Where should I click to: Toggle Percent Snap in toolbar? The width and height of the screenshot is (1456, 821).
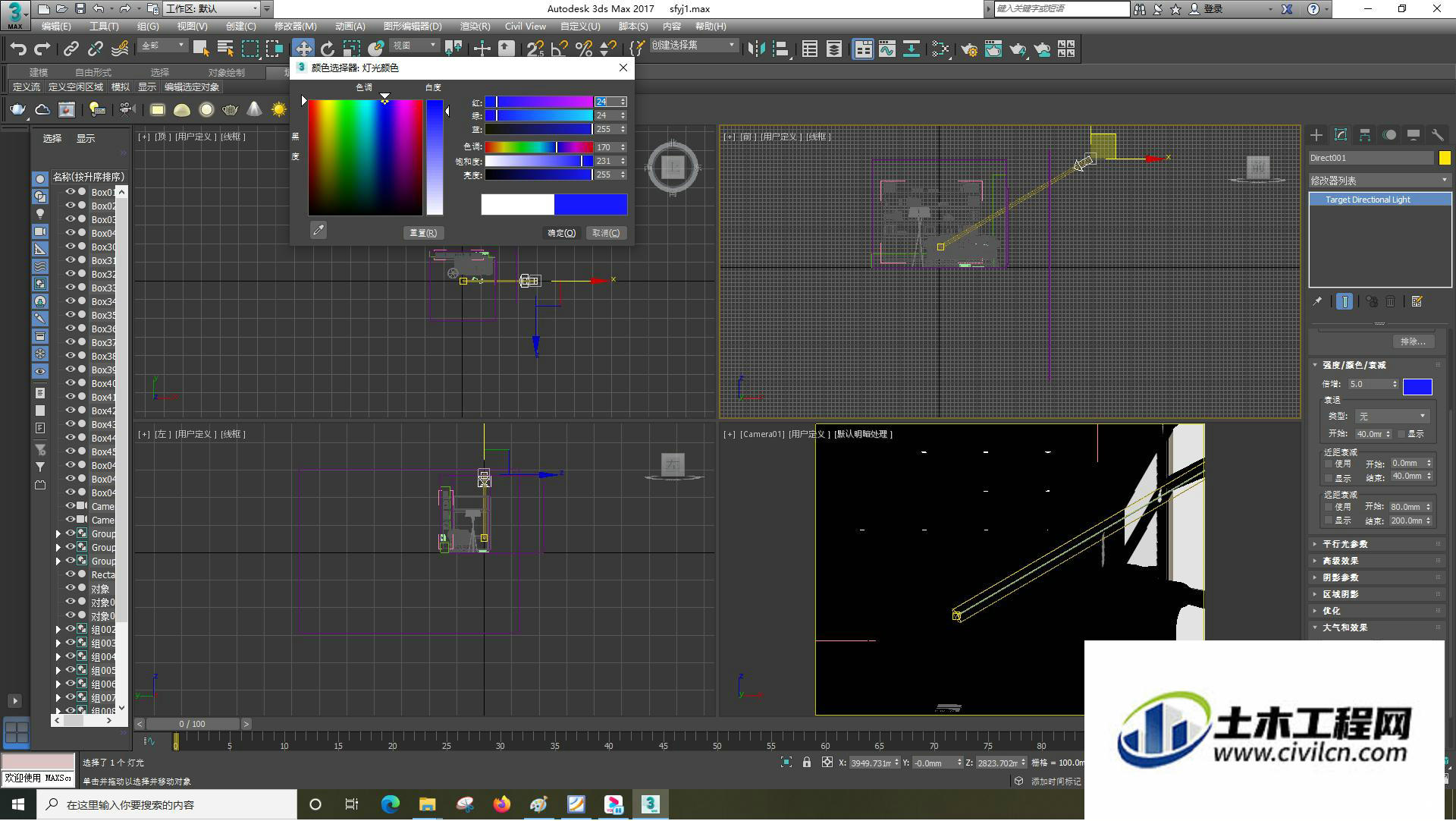[584, 49]
